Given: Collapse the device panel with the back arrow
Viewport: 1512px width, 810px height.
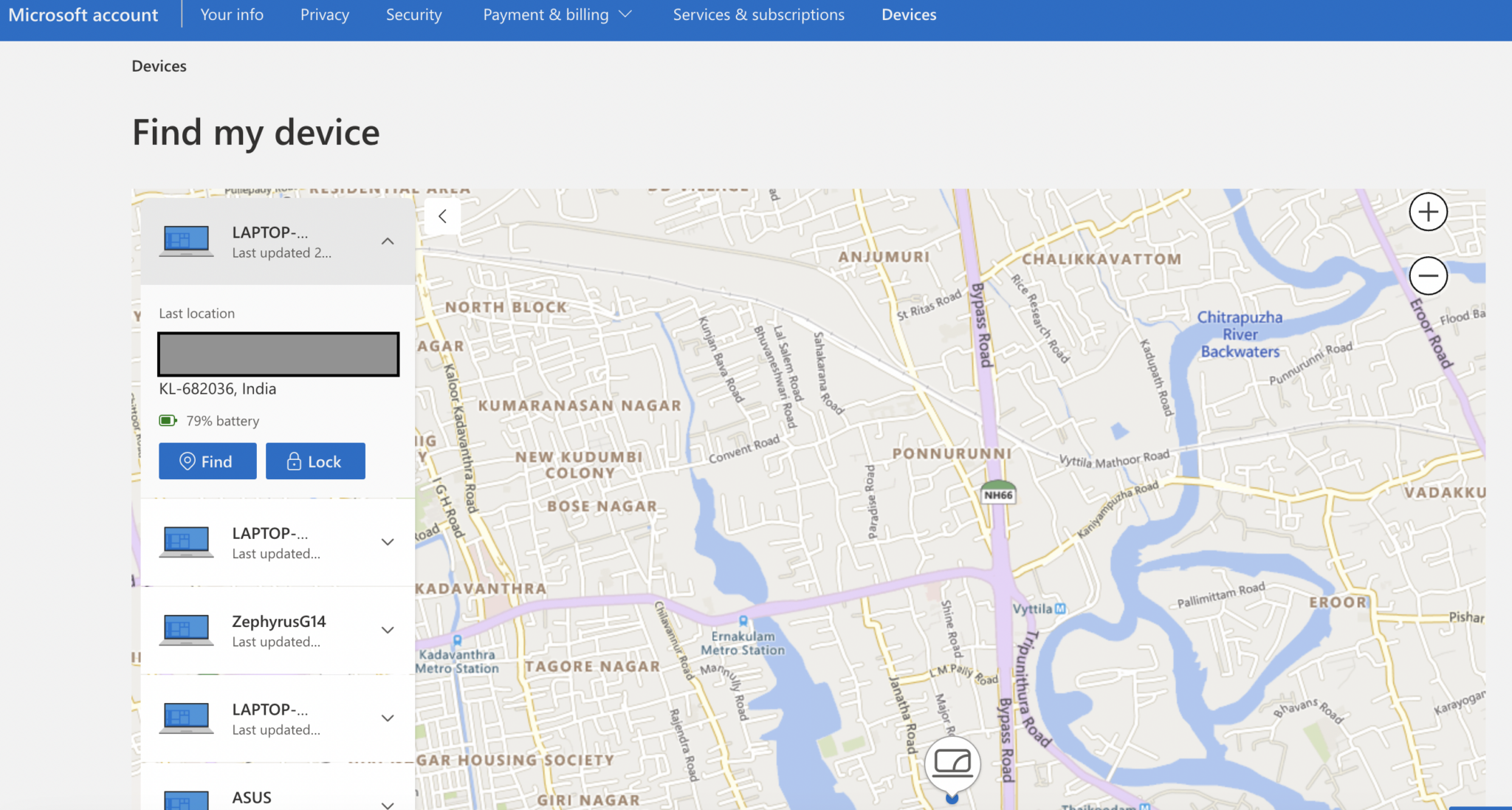Looking at the screenshot, I should [x=442, y=216].
